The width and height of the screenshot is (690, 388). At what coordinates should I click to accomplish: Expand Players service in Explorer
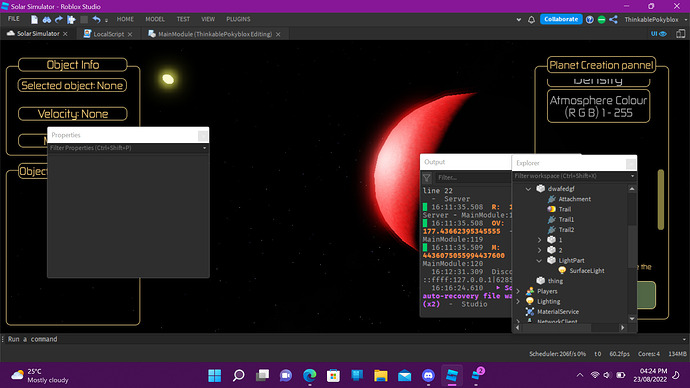tap(518, 291)
